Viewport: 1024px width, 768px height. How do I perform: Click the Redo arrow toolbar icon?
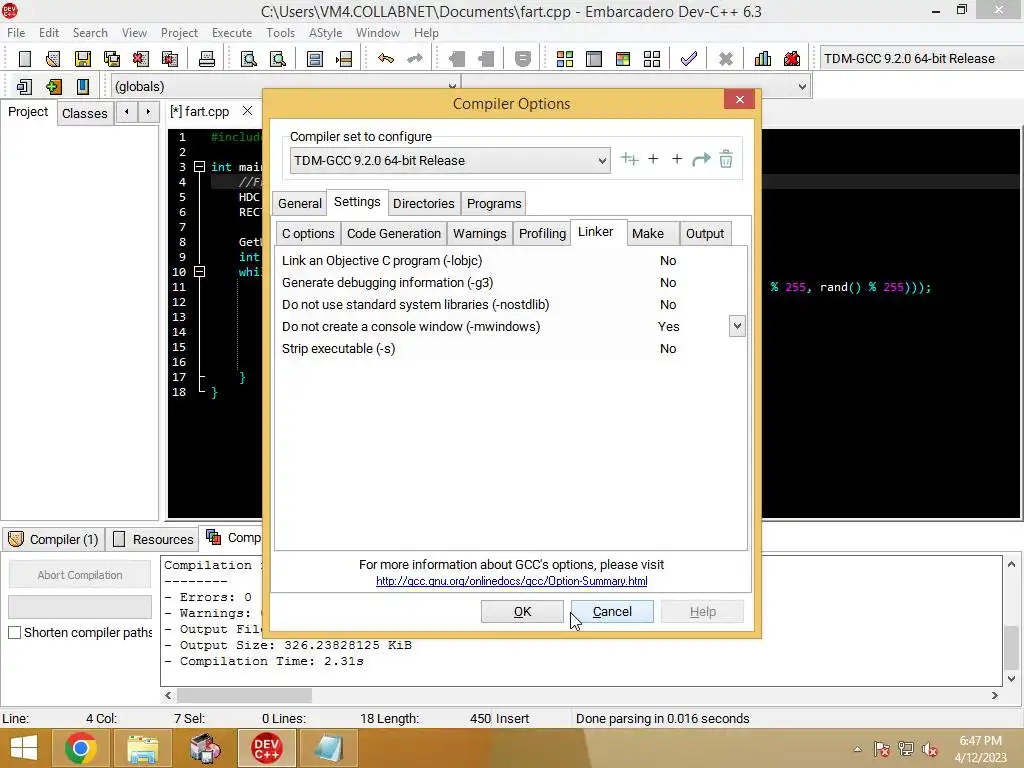pyautogui.click(x=415, y=59)
